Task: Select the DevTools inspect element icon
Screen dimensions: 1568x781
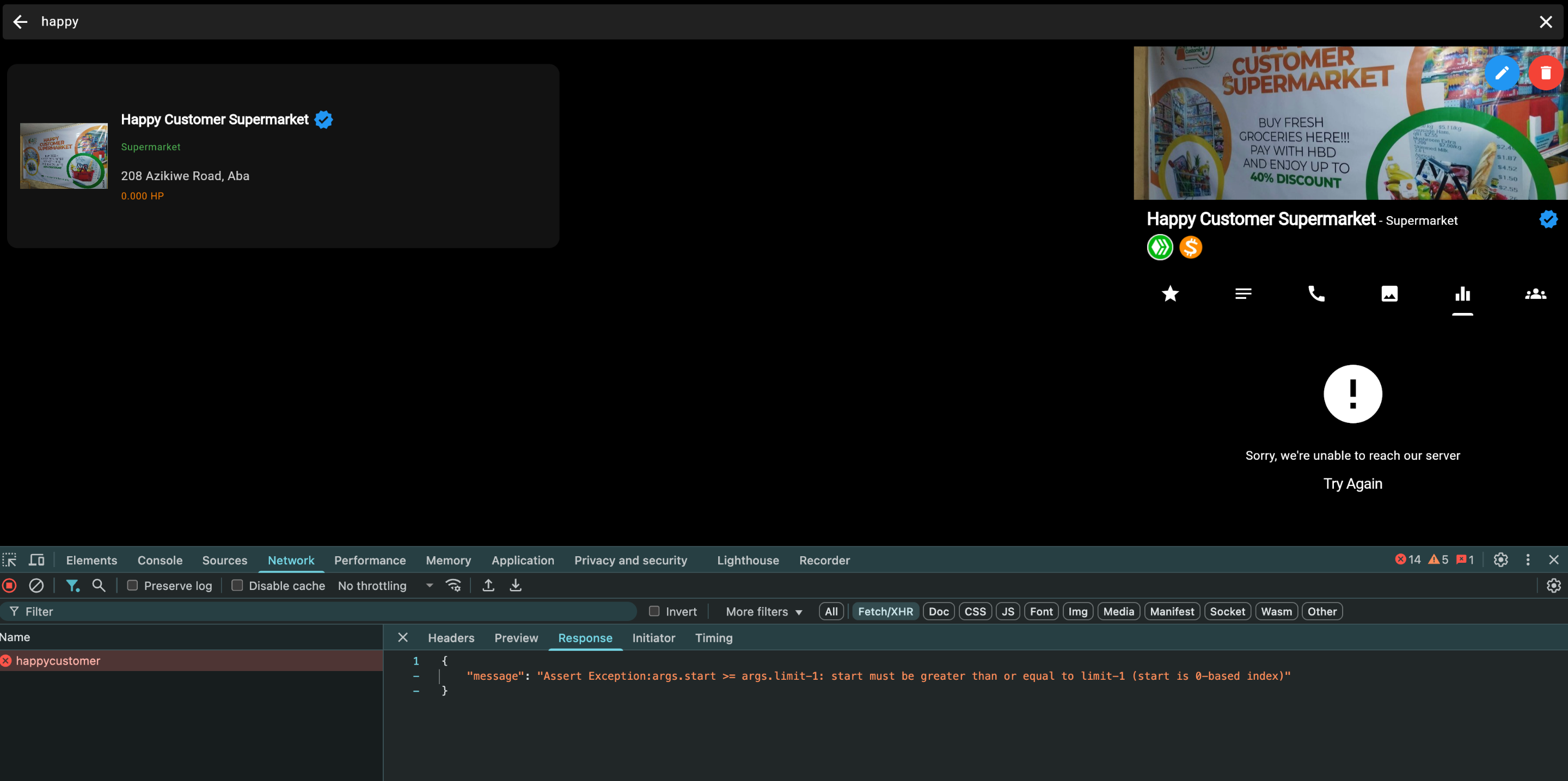Action: [10, 560]
